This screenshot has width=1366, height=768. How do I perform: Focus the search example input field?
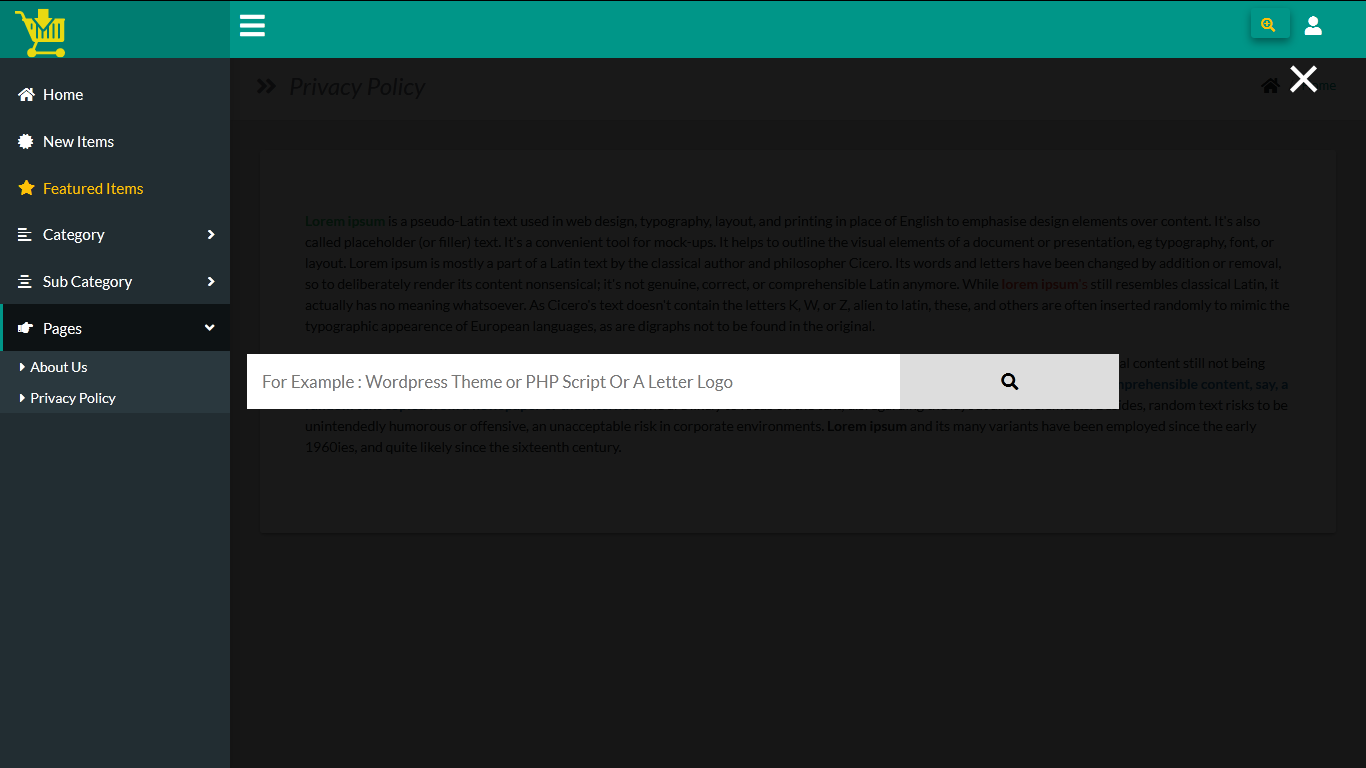573,381
